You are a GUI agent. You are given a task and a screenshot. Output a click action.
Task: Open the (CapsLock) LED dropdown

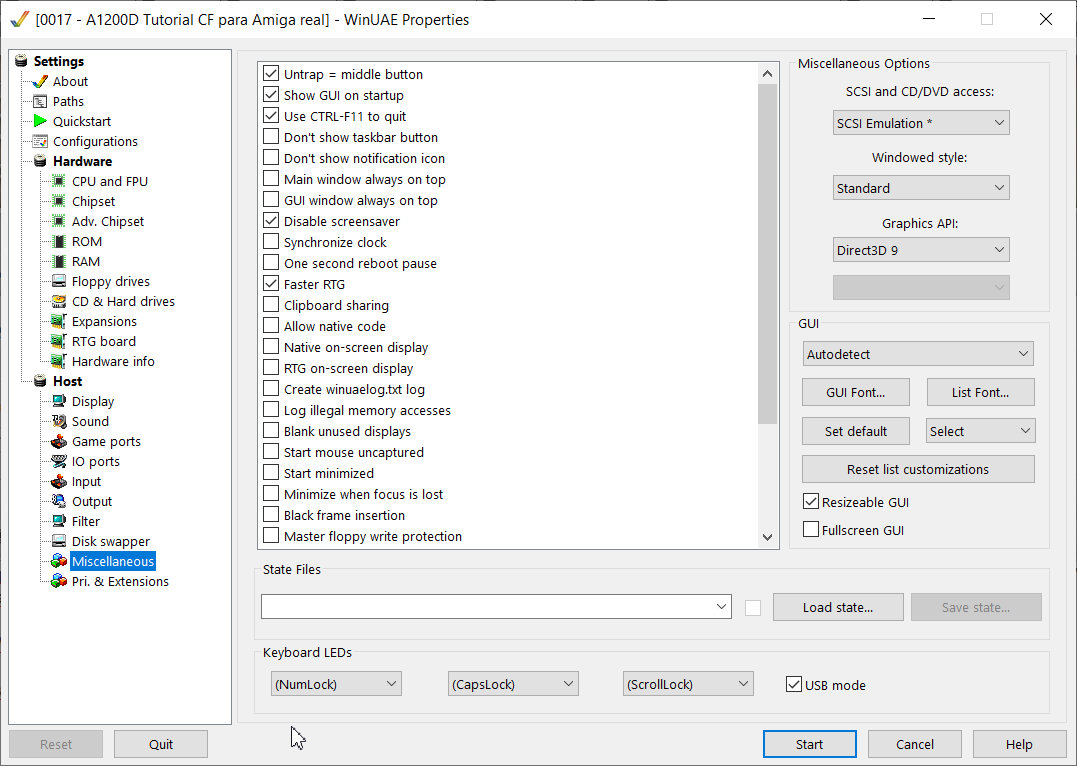pos(512,684)
